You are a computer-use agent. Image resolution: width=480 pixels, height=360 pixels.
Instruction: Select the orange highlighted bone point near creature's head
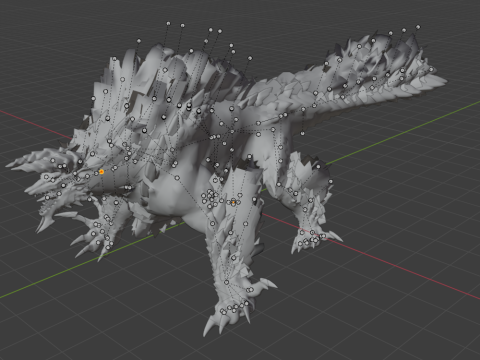(x=101, y=172)
